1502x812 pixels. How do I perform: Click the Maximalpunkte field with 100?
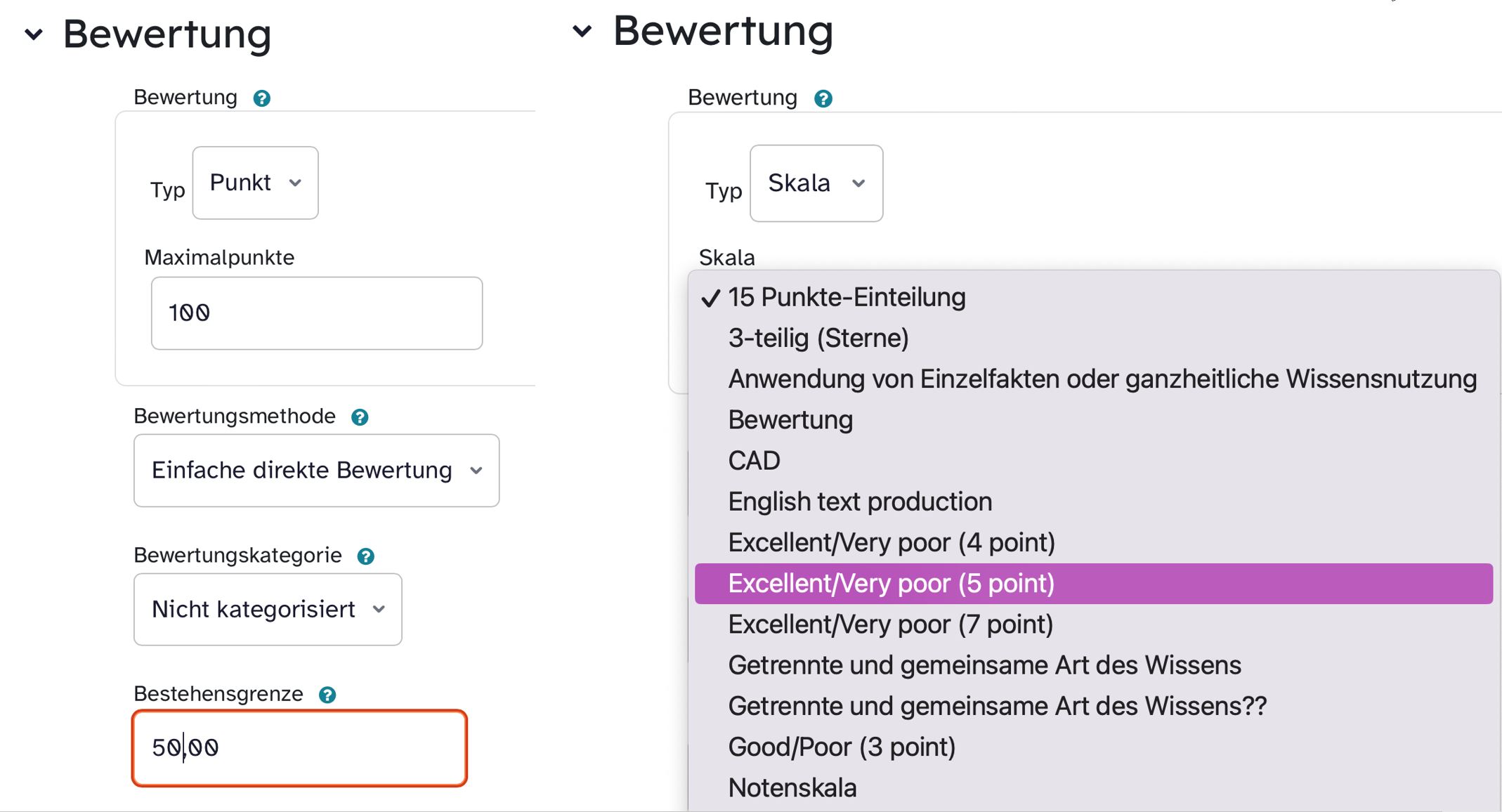(316, 313)
